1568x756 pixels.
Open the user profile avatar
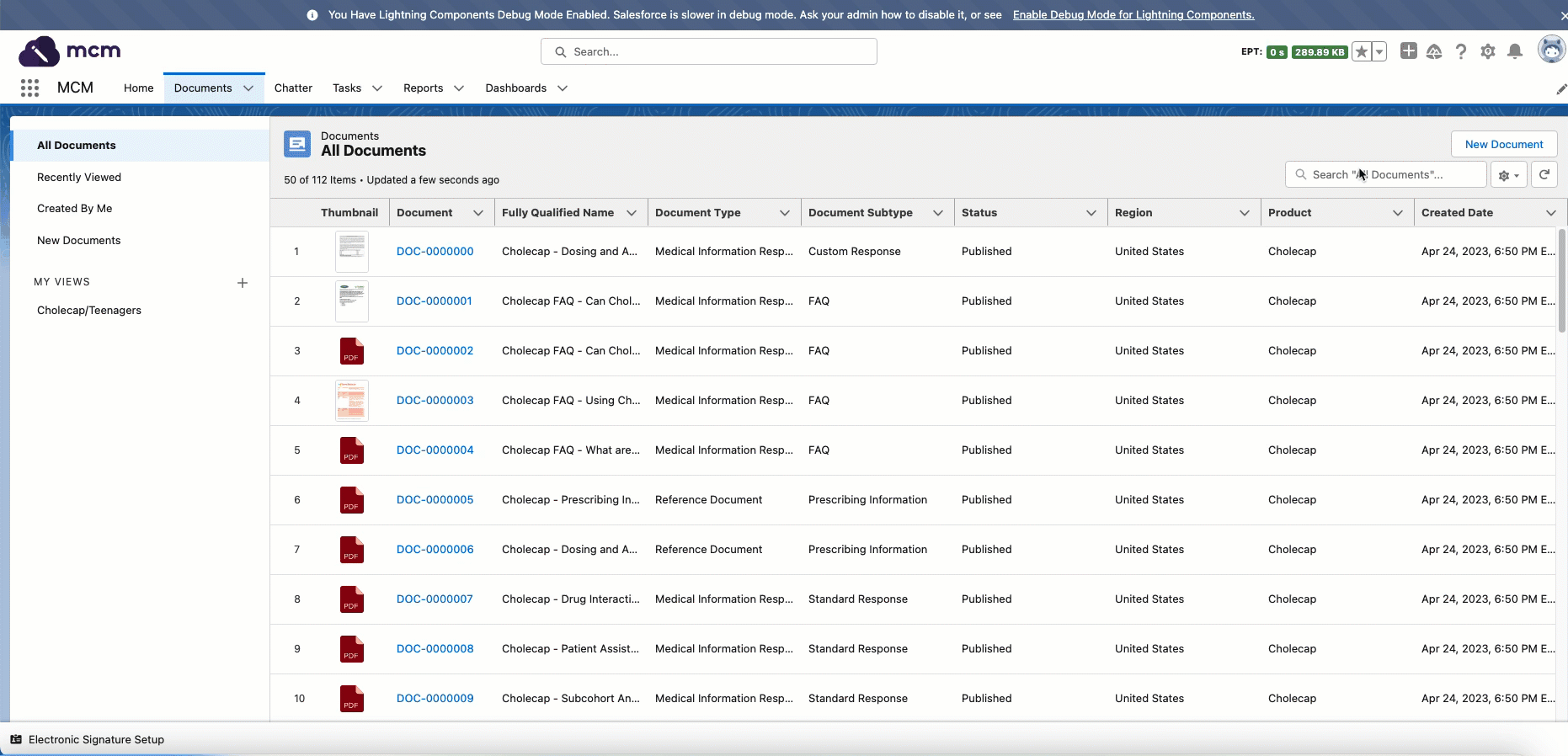click(1550, 51)
